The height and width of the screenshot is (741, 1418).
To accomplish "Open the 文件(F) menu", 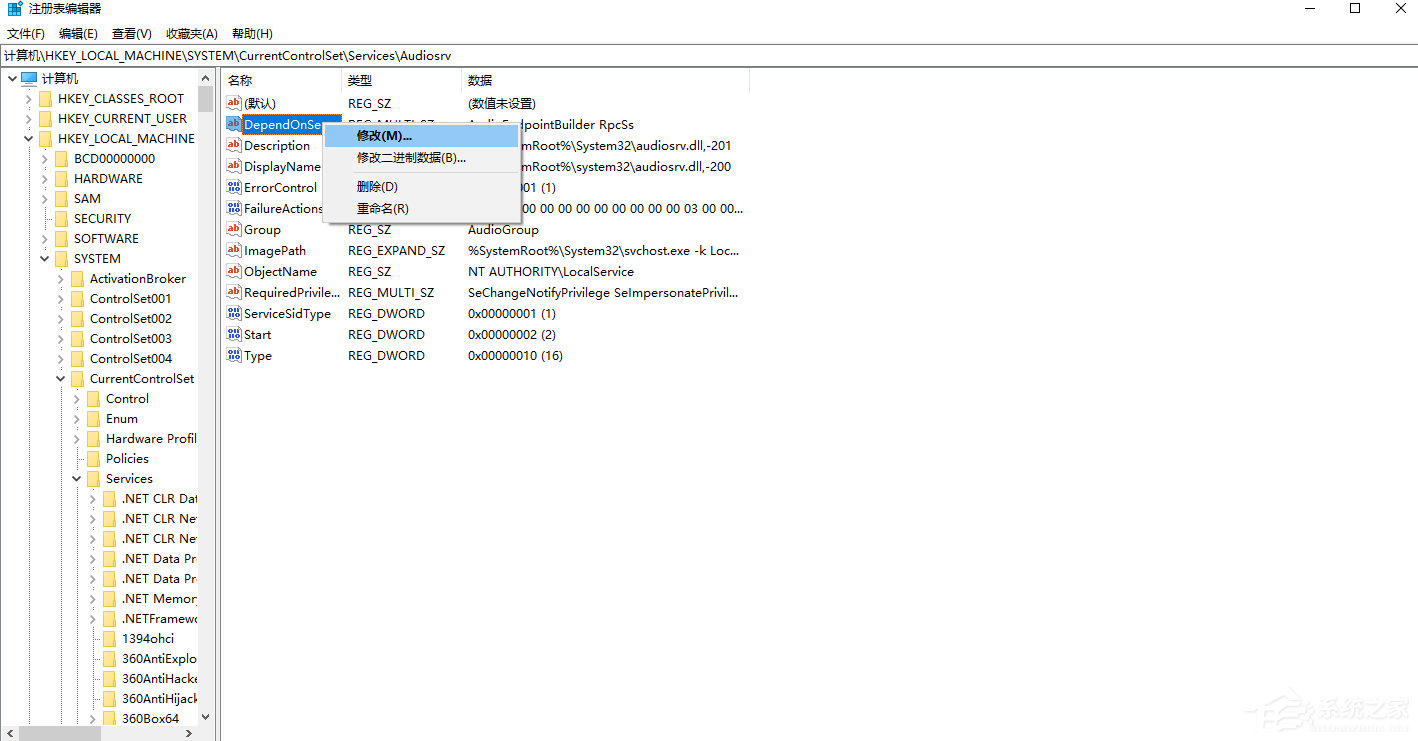I will click(25, 33).
